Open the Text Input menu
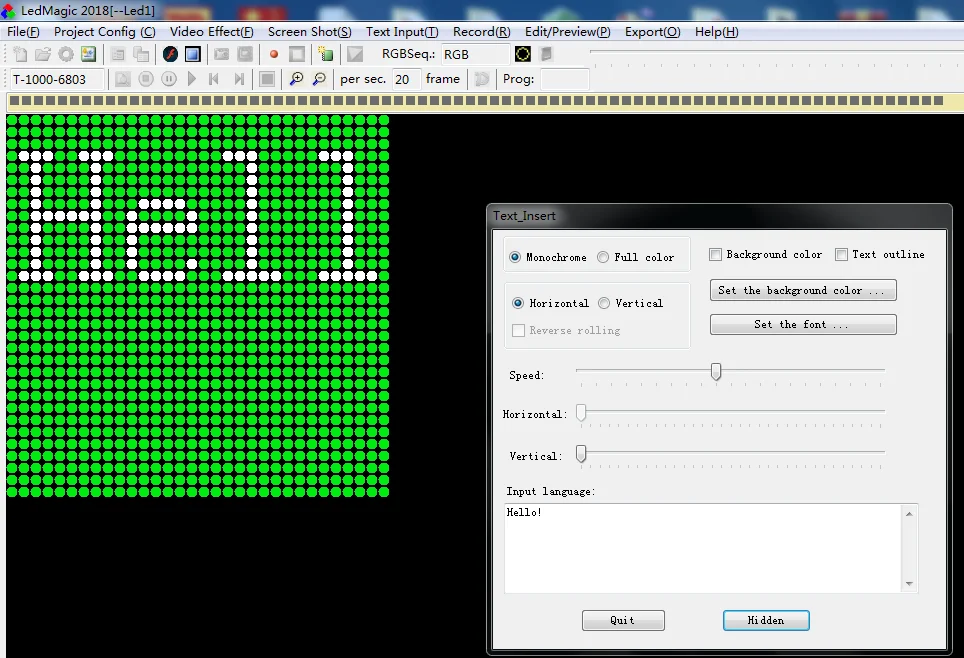The image size is (964, 658). click(402, 32)
